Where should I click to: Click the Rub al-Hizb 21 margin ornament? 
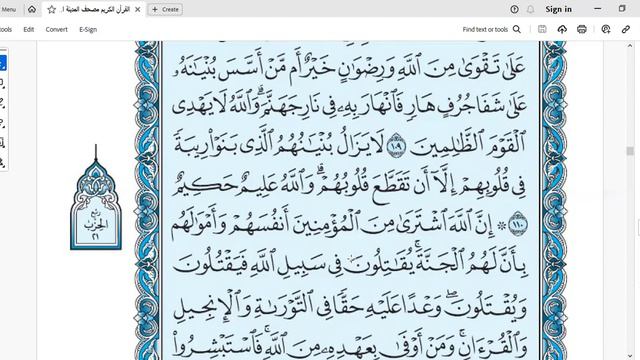click(96, 198)
